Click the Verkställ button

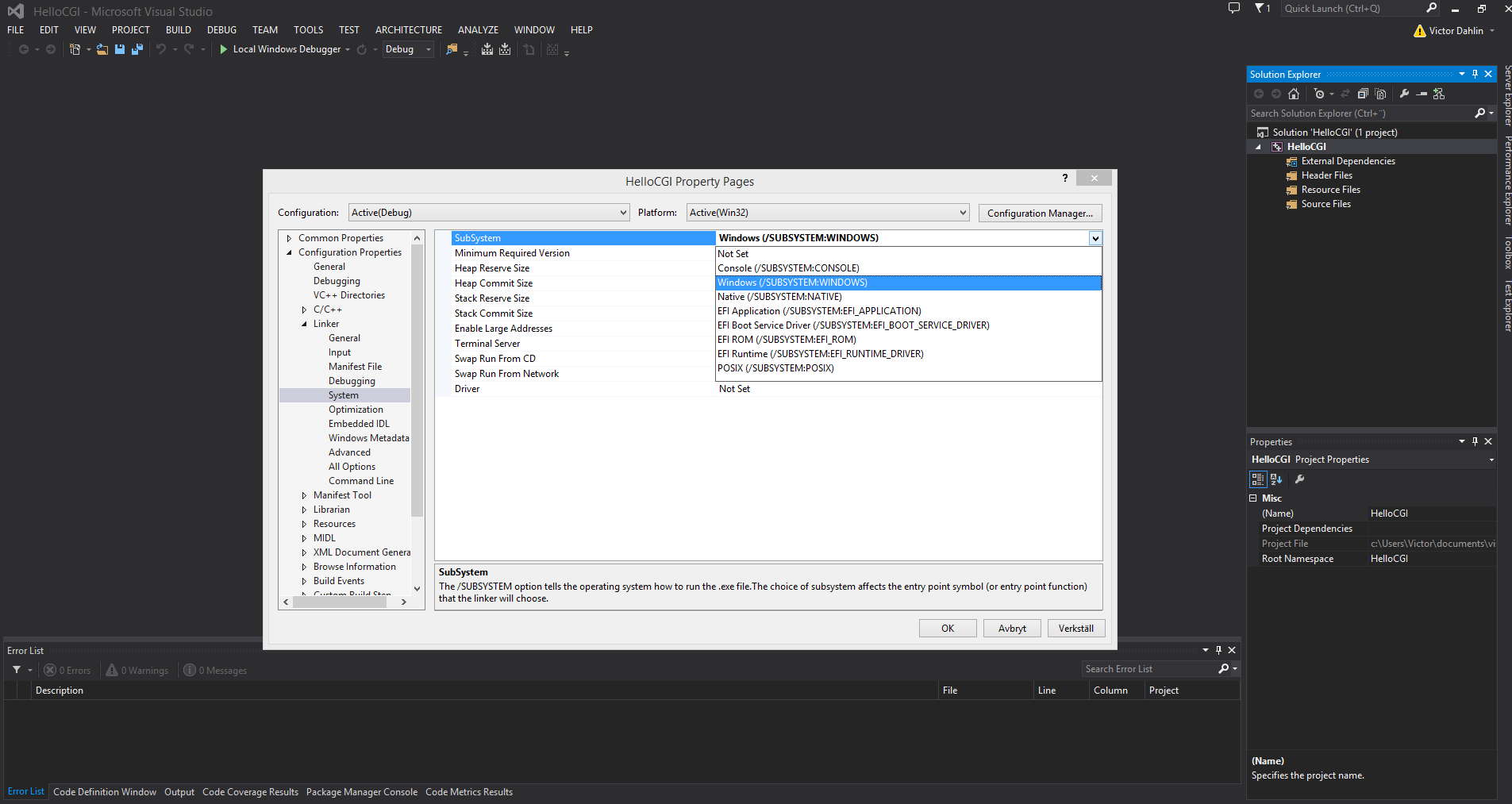1076,629
